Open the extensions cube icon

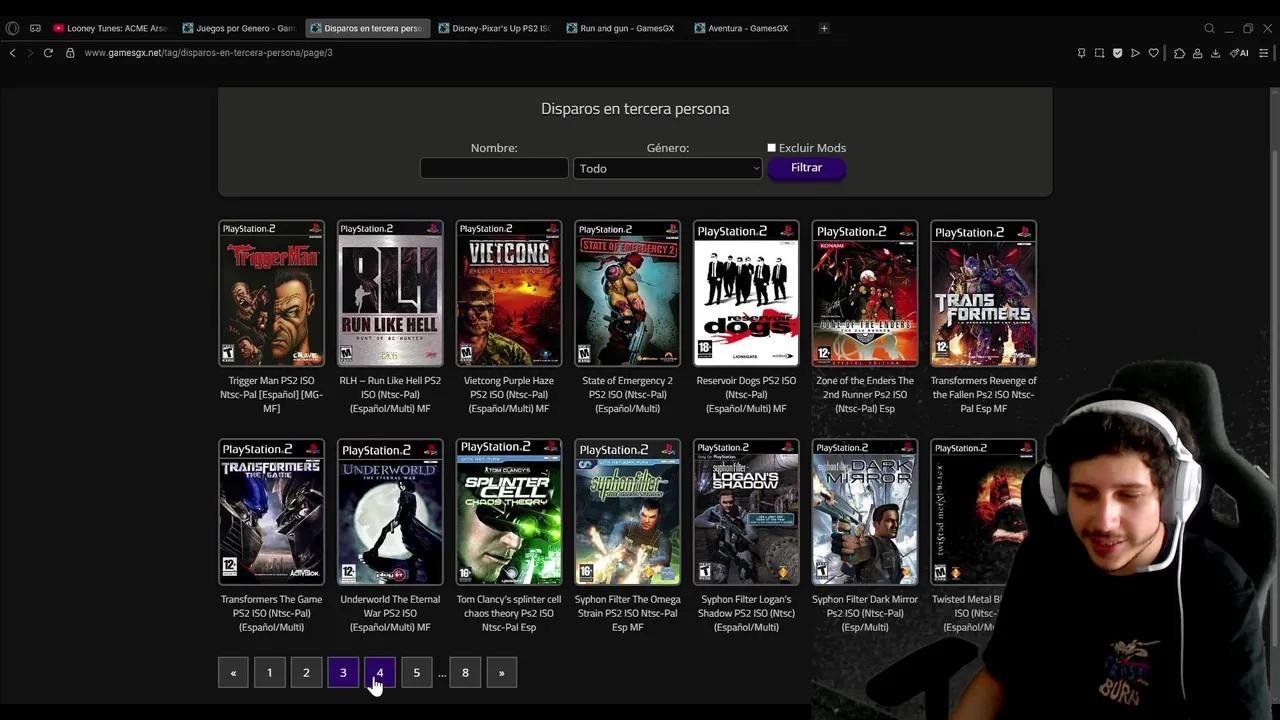click(1179, 53)
